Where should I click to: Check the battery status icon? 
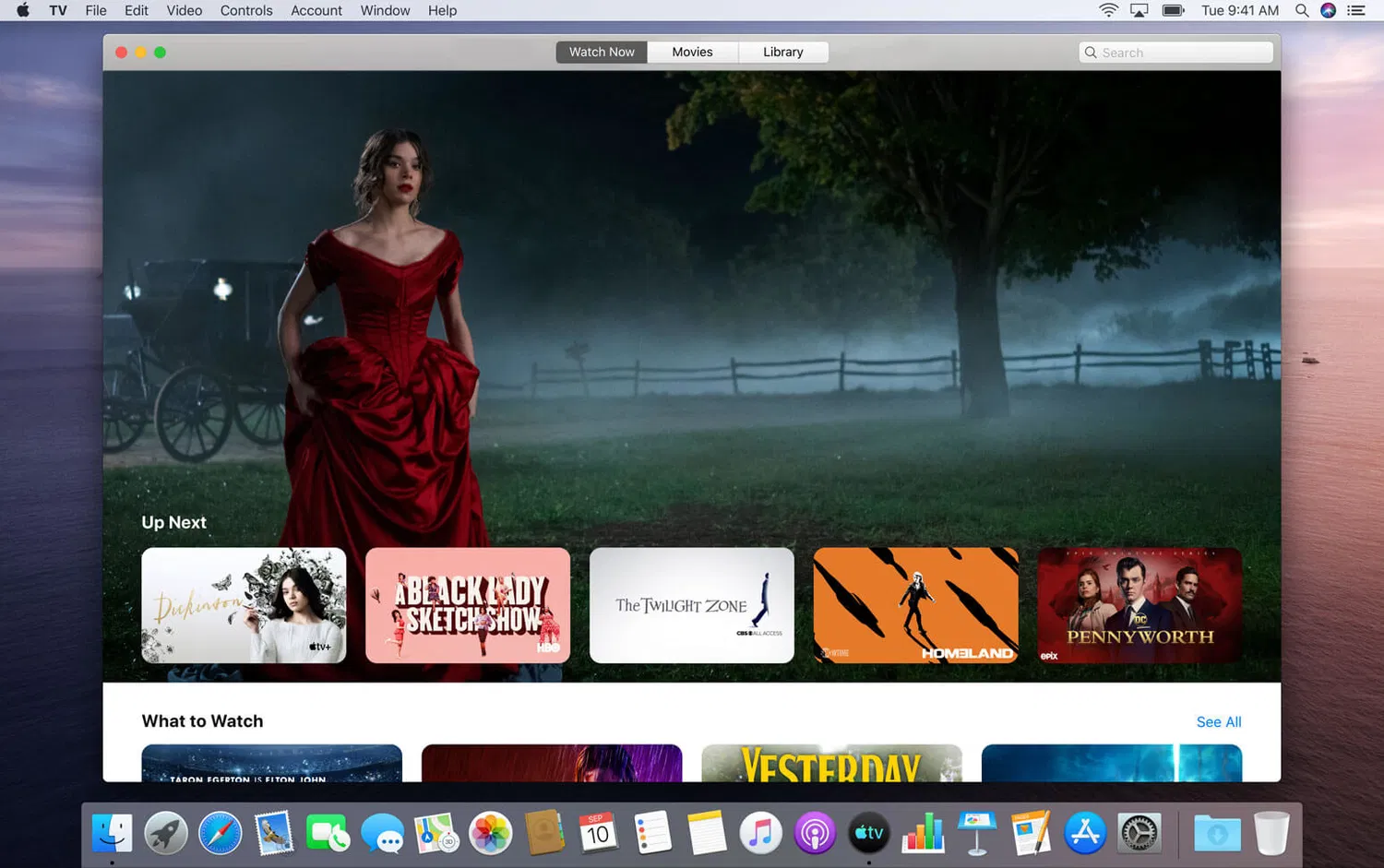(1174, 10)
